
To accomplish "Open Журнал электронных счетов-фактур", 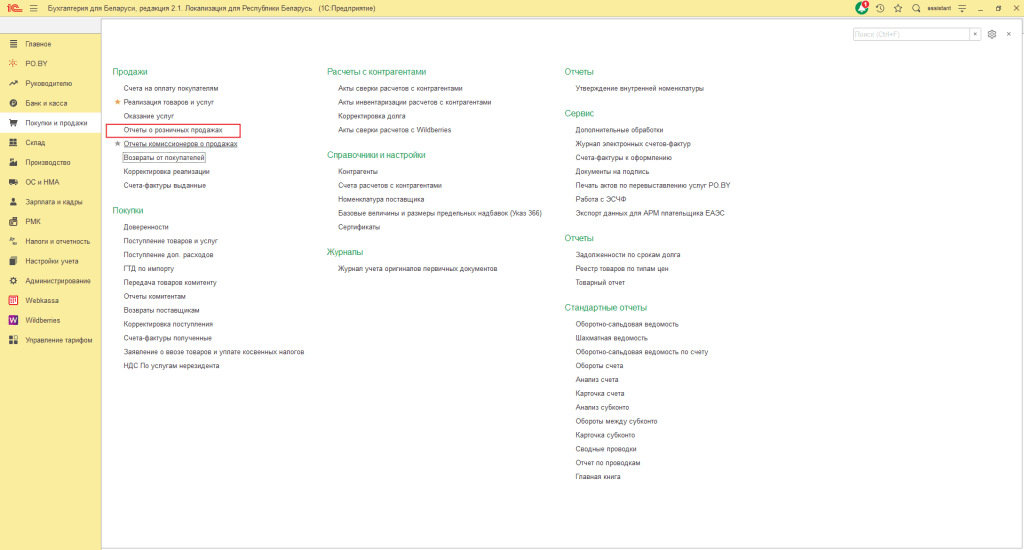I will tap(633, 144).
